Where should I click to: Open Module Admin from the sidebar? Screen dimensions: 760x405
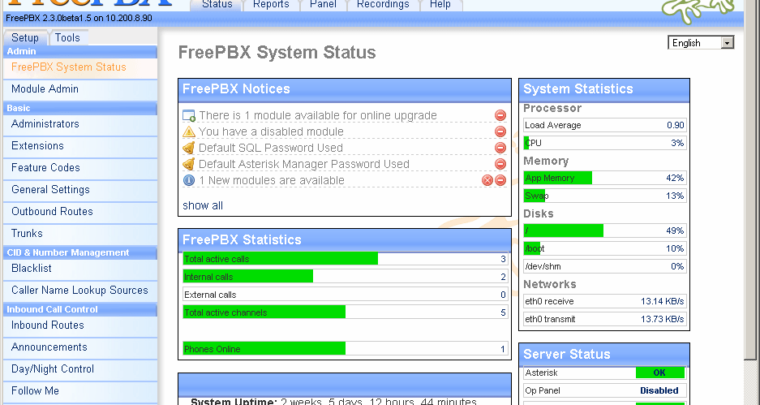(x=45, y=89)
